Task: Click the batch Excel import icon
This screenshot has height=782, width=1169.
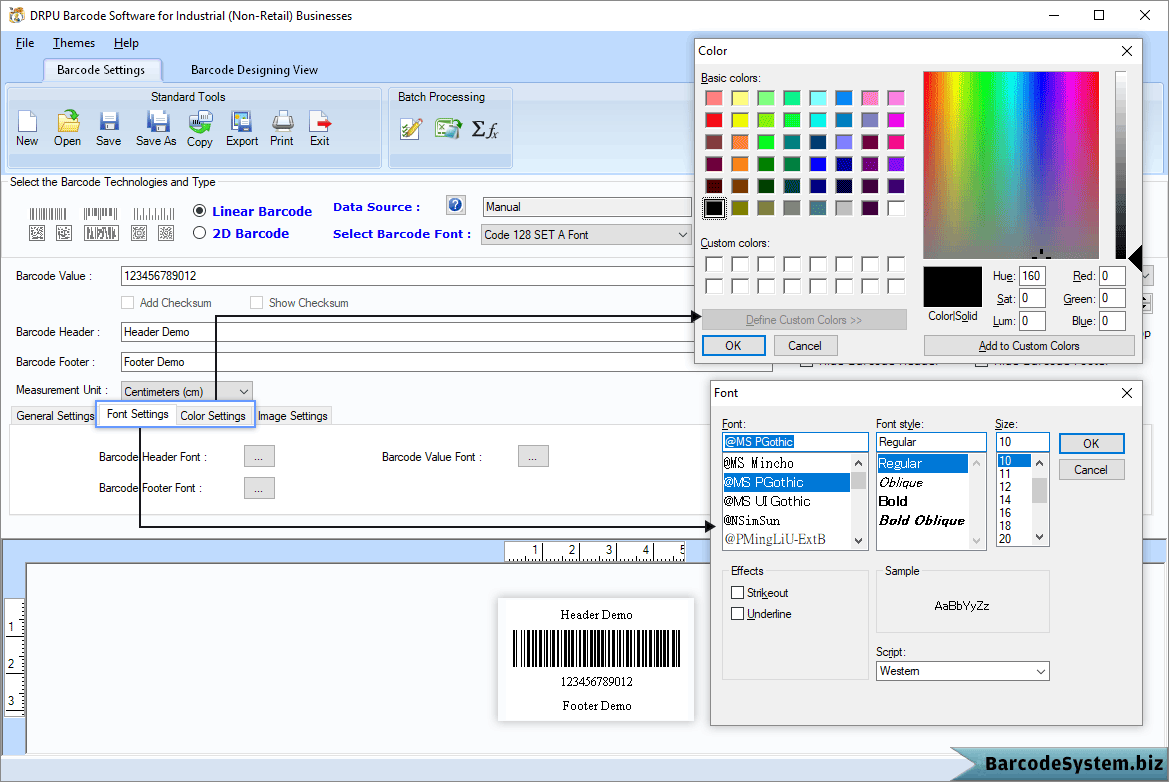Action: (448, 129)
